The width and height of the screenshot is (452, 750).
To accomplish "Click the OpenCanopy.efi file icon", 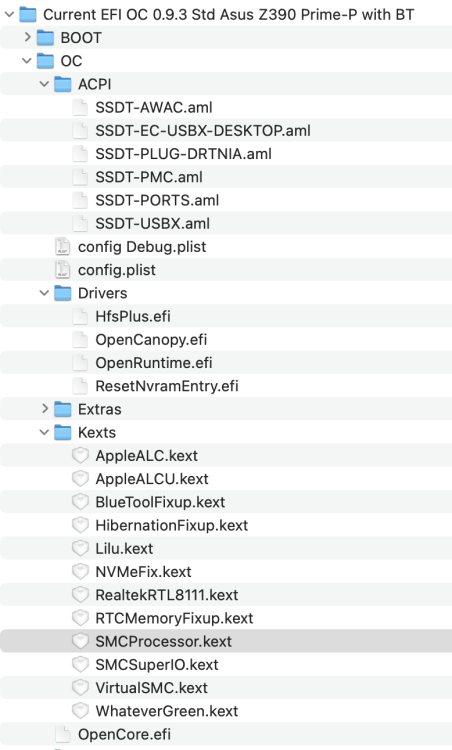I will pyautogui.click(x=80, y=340).
